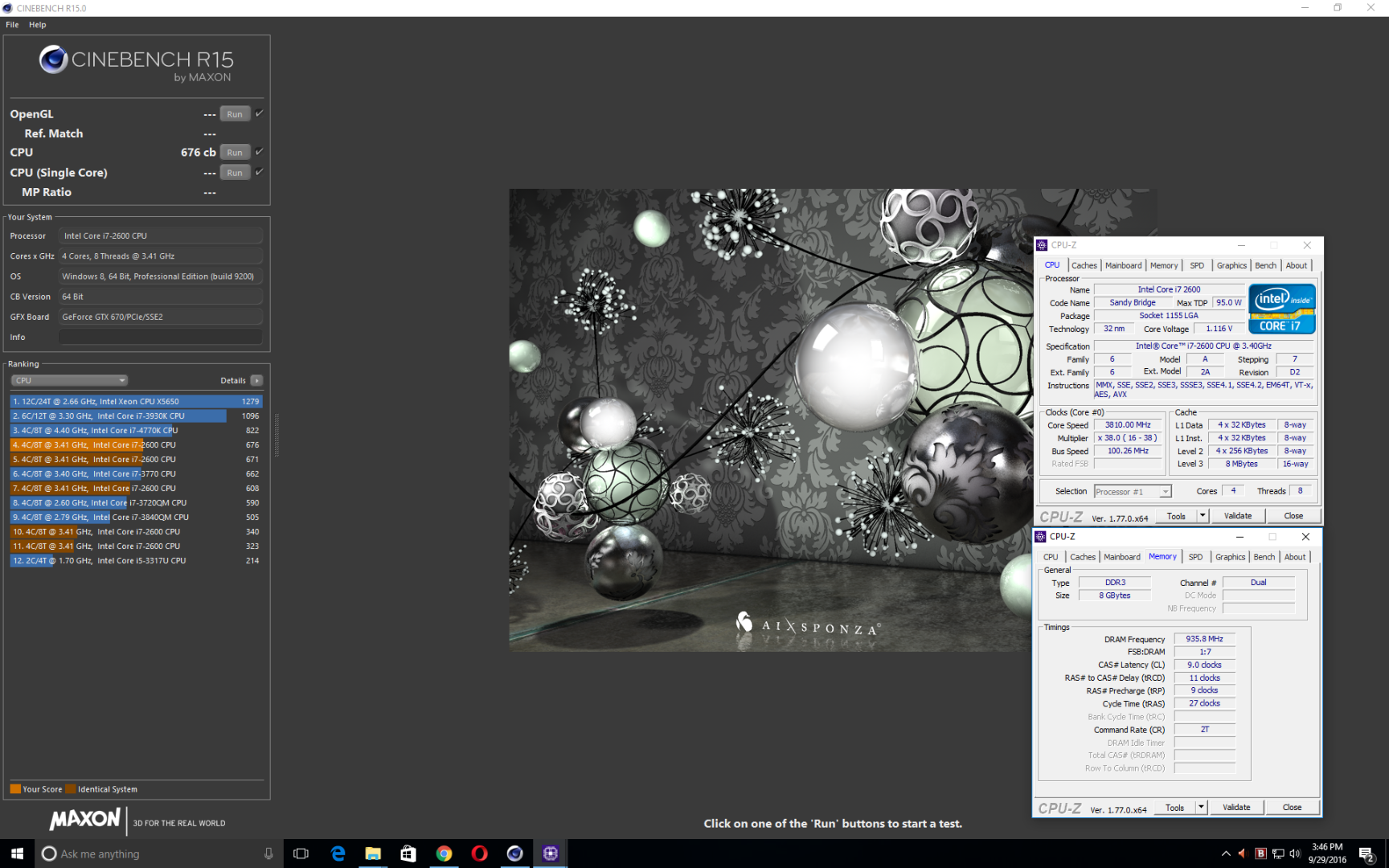Click Validate in lower CPU-Z window
The width and height of the screenshot is (1389, 868).
tap(1236, 807)
